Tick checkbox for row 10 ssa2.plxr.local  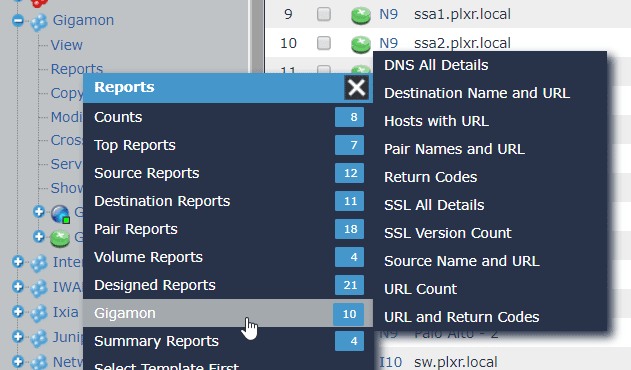324,43
